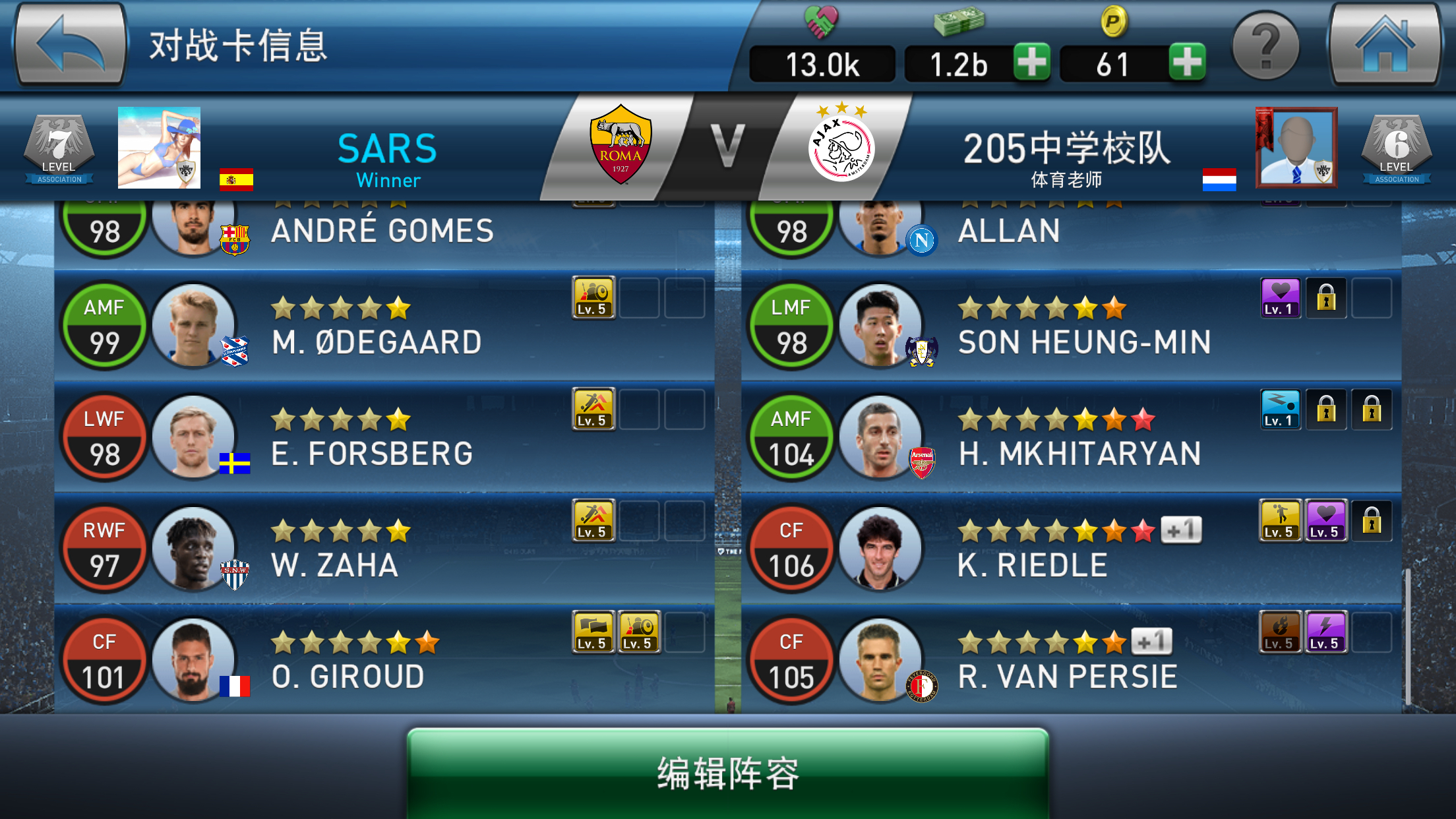This screenshot has width=1456, height=819.
Task: Add more P coins with plus
Action: tap(1187, 62)
